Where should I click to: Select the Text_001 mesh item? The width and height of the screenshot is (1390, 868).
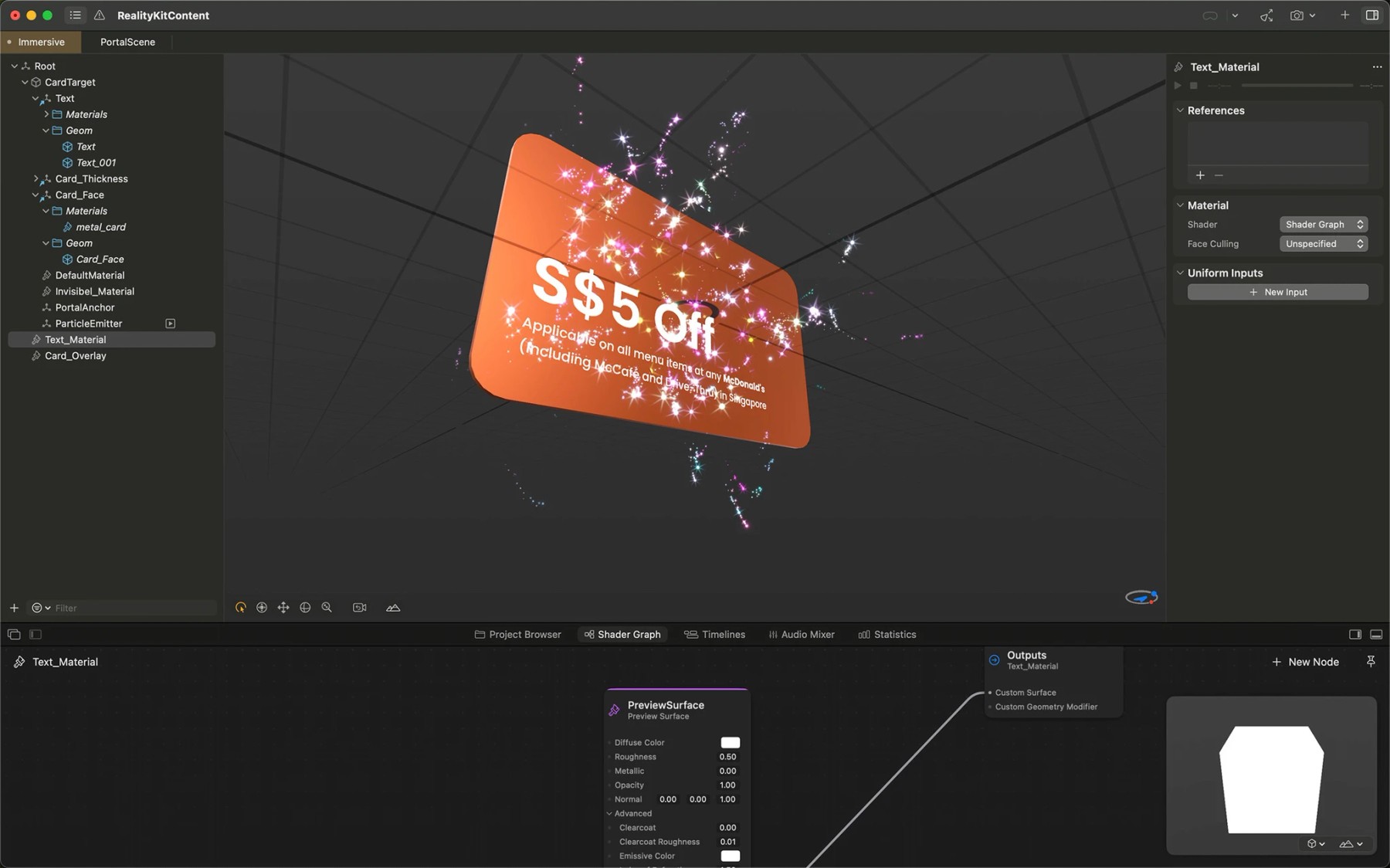pos(96,163)
